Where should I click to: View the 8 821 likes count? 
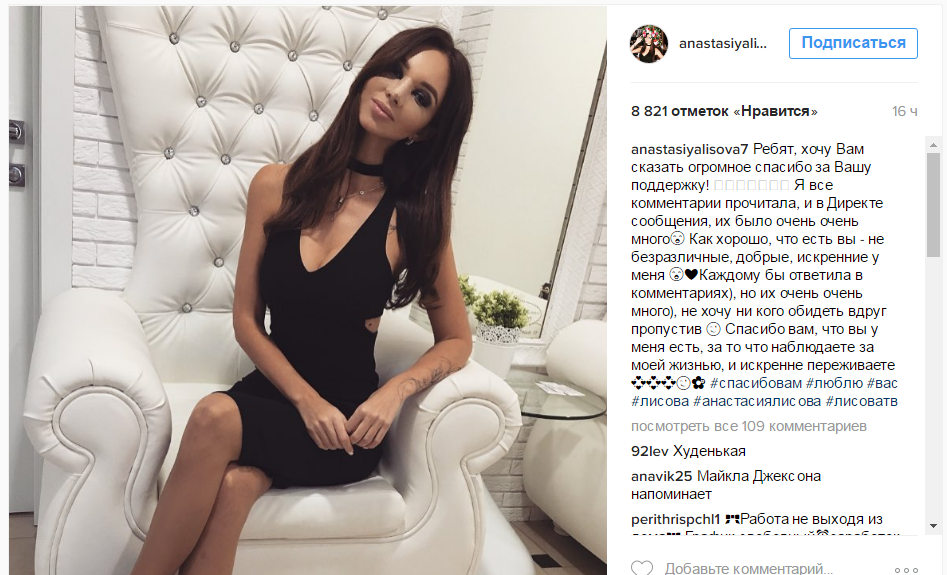tap(724, 111)
